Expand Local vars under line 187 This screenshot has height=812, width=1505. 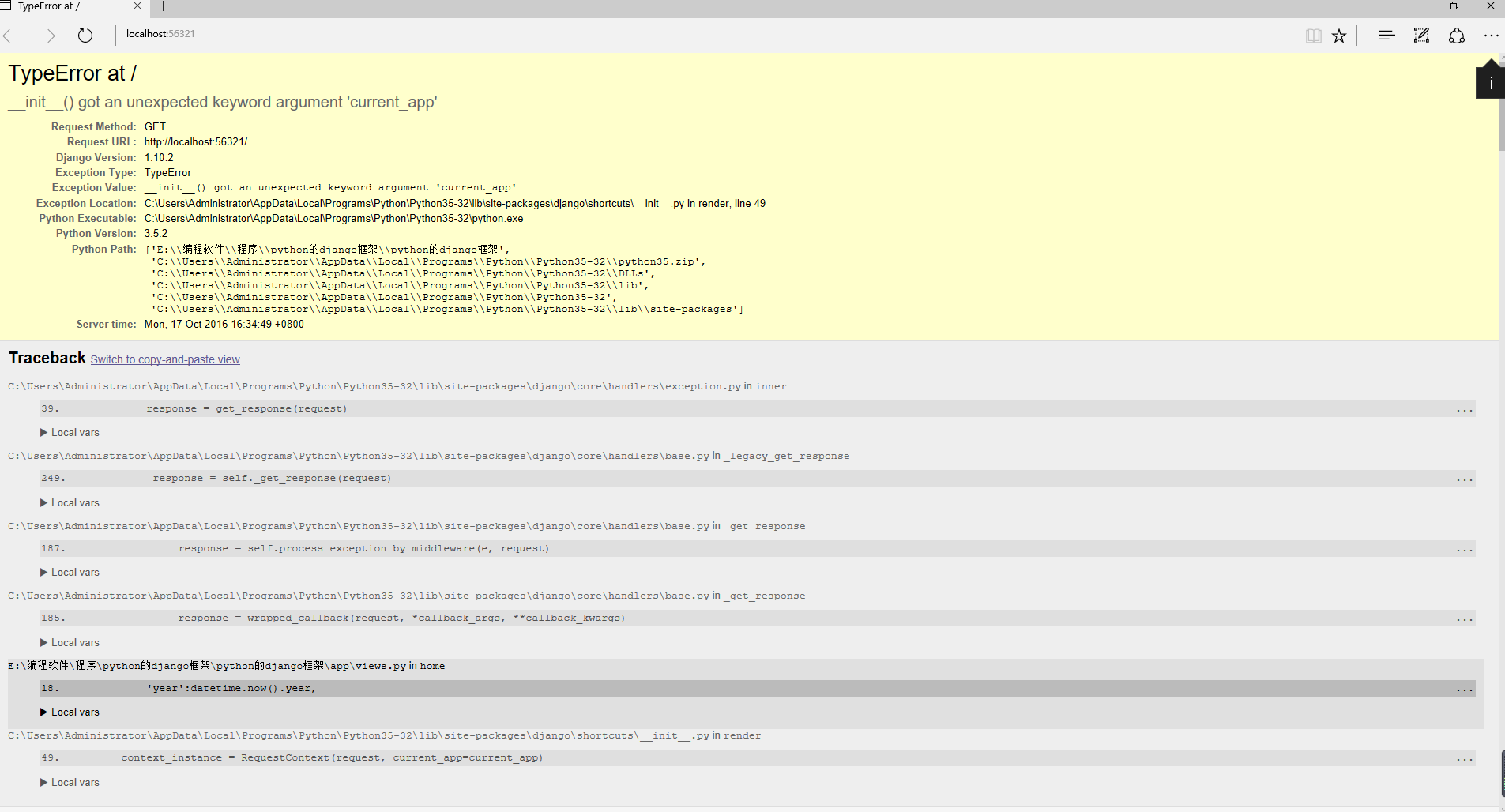coord(70,573)
